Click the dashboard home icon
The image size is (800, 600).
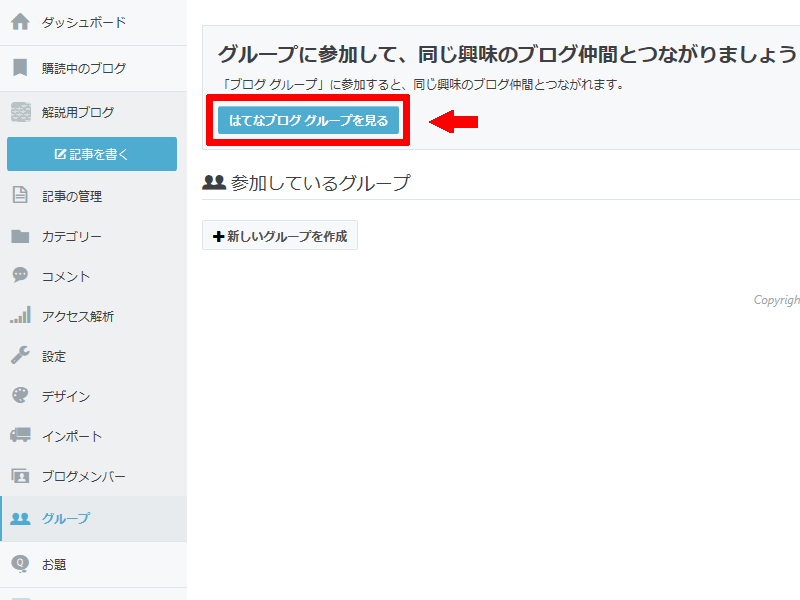20,22
